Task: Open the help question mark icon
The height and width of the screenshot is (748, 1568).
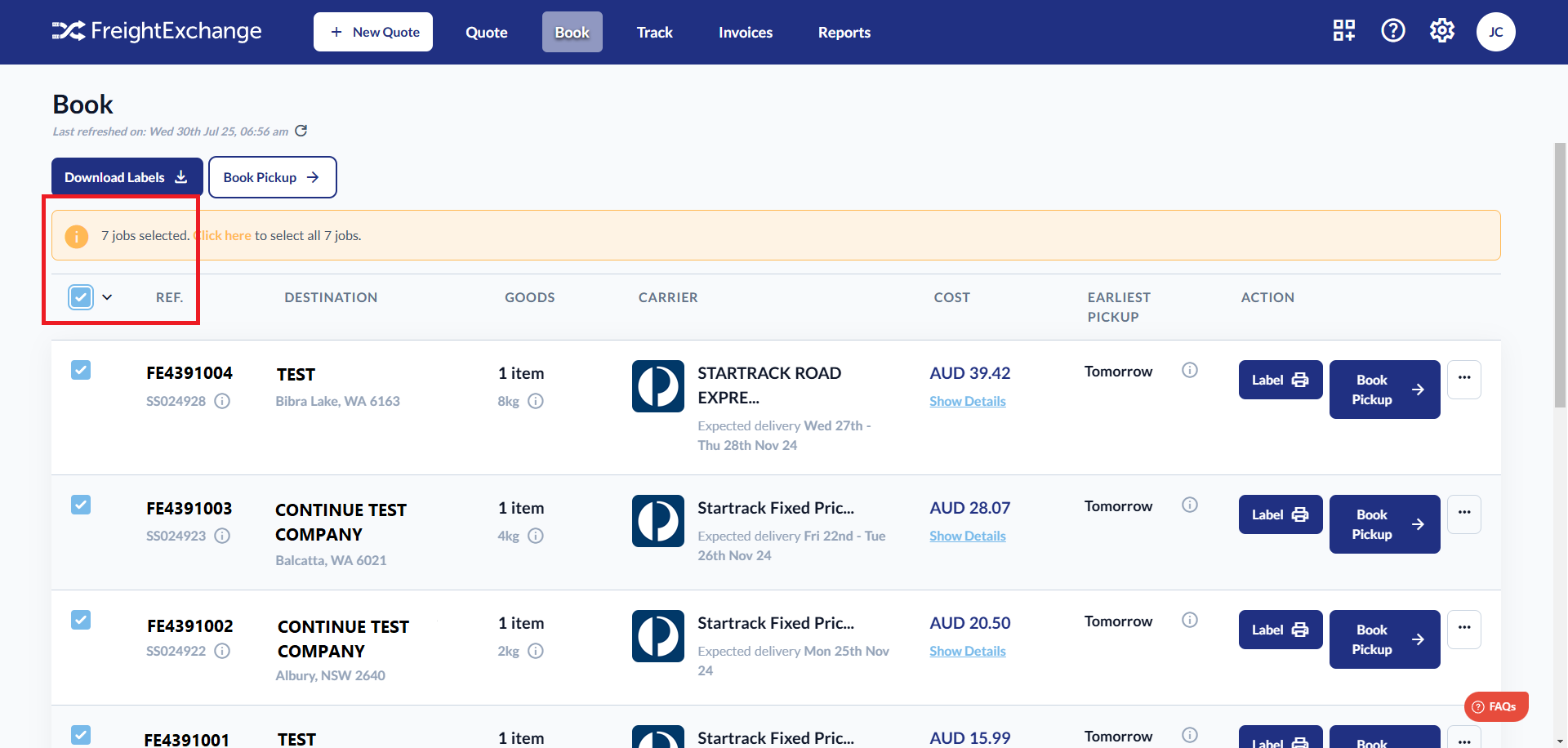Action: click(x=1393, y=31)
